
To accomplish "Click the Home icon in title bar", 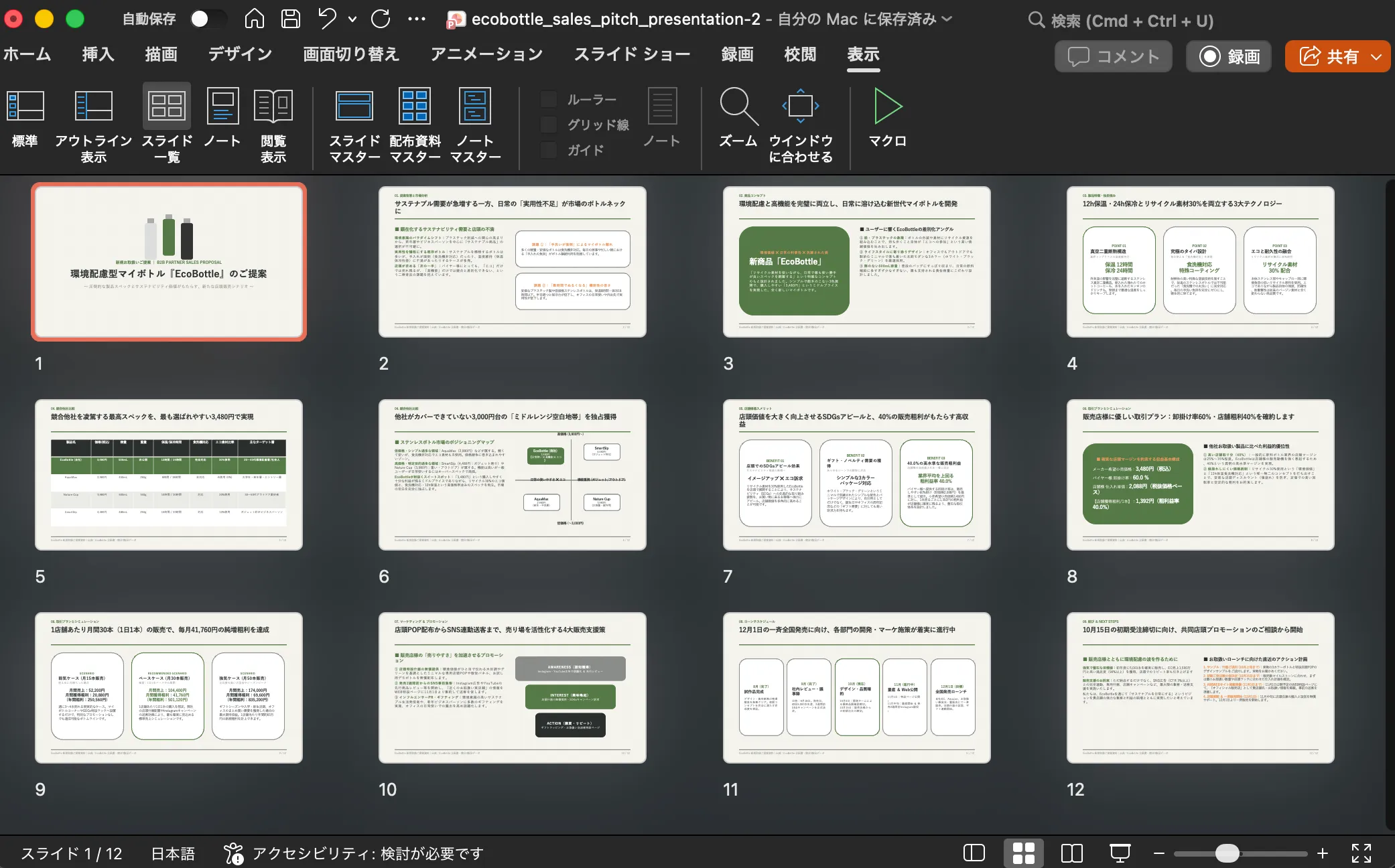I will tap(254, 19).
